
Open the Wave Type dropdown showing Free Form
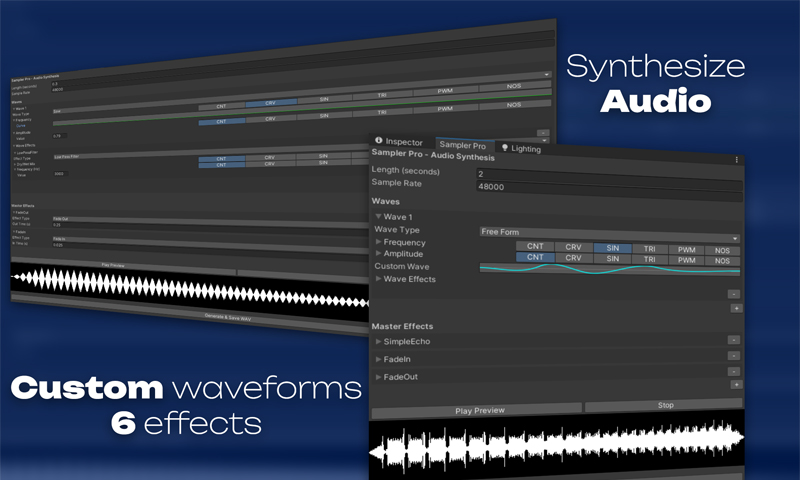[x=609, y=233]
